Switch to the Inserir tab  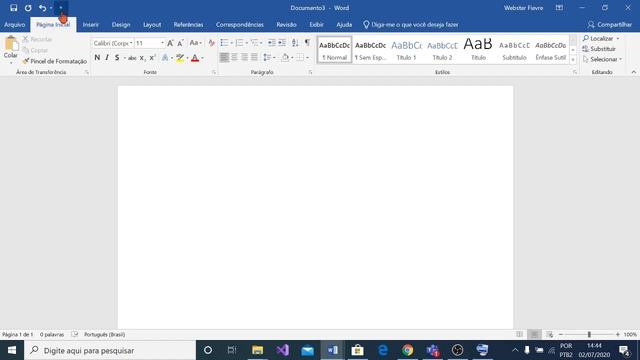(91, 24)
